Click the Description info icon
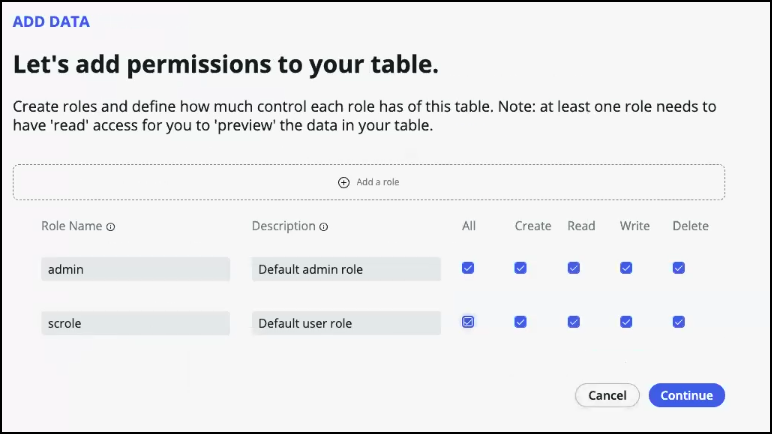Viewport: 772px width, 434px height. (324, 227)
